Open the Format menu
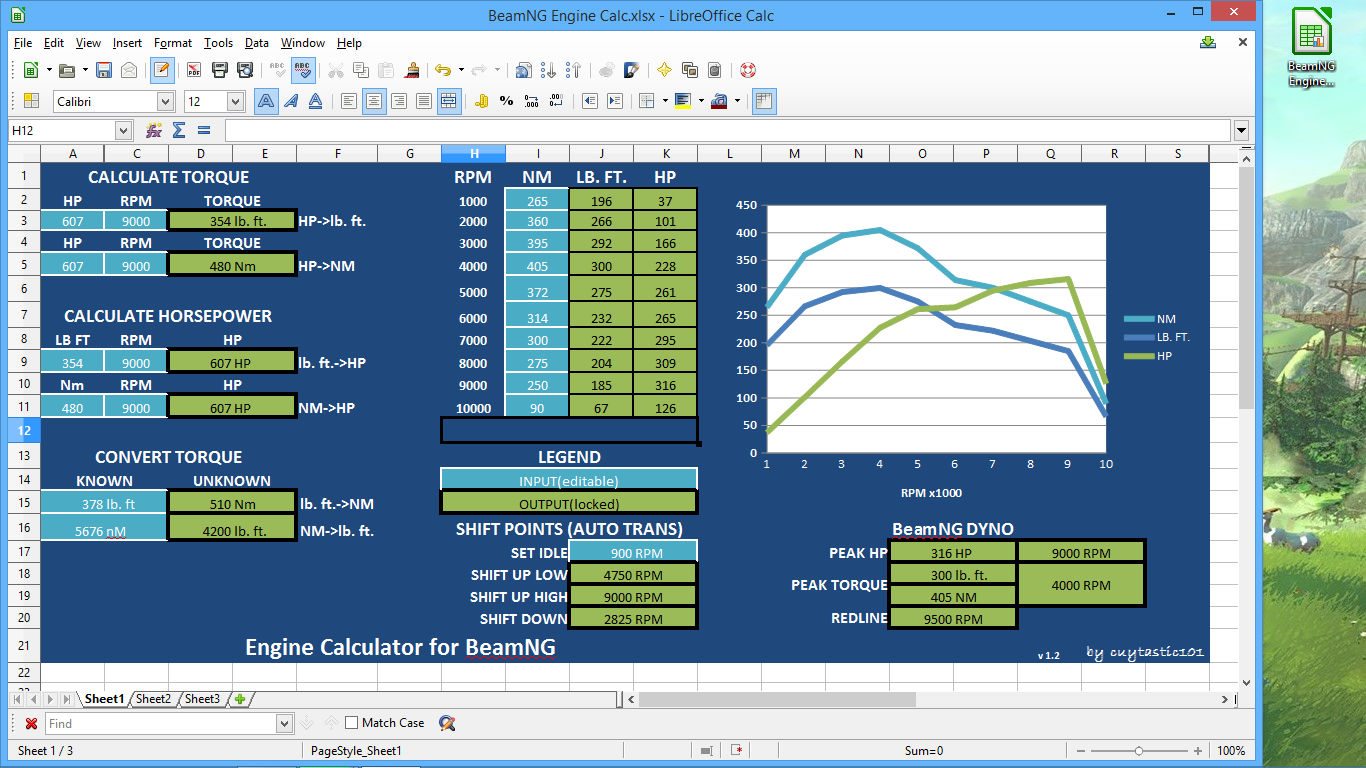Screen dimensions: 1366x768 (x=173, y=43)
